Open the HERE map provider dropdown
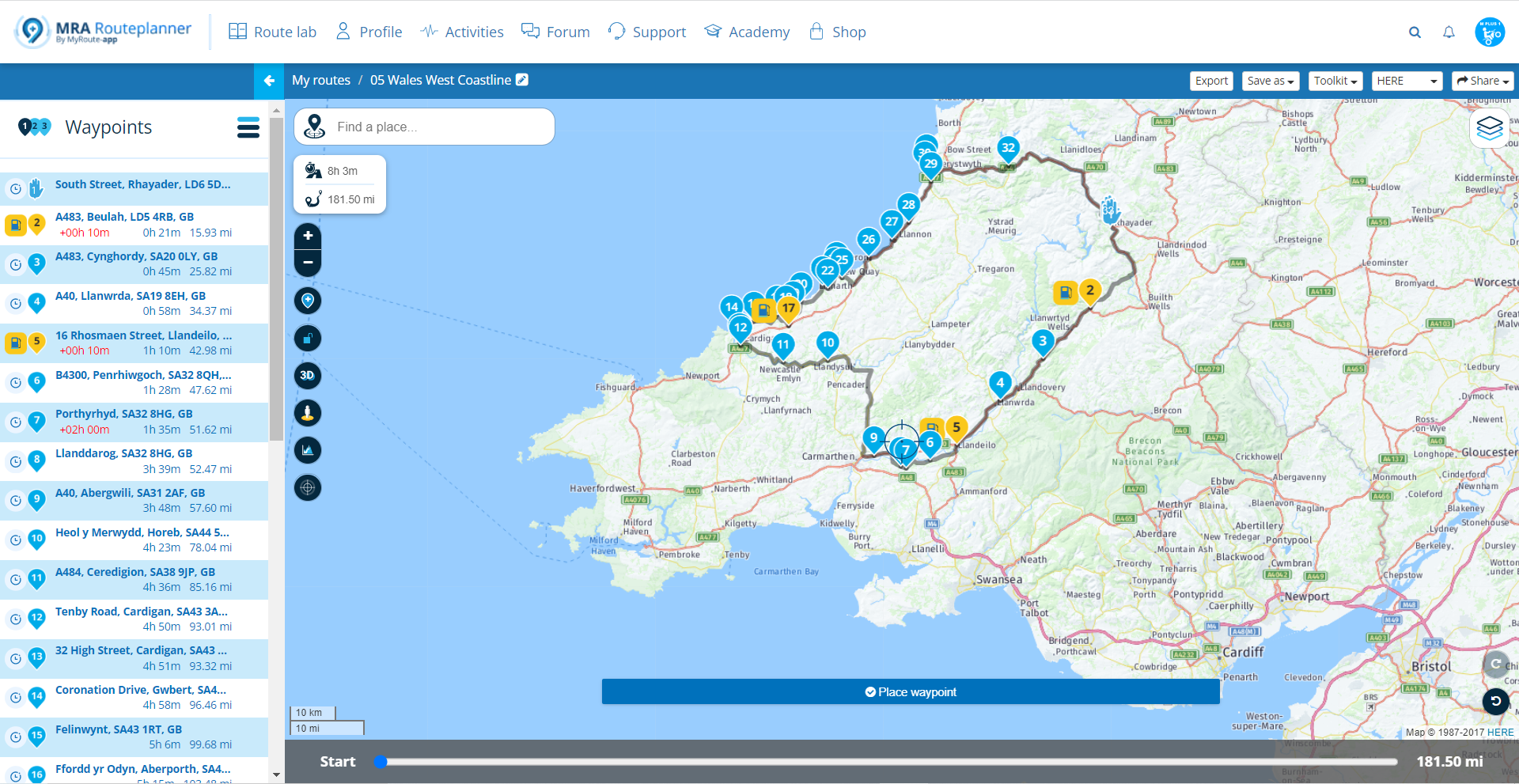 (1407, 81)
